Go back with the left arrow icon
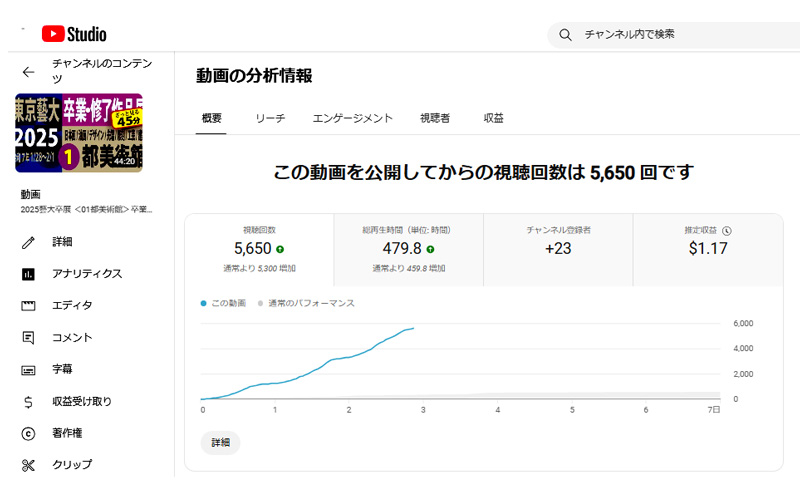 [x=29, y=72]
